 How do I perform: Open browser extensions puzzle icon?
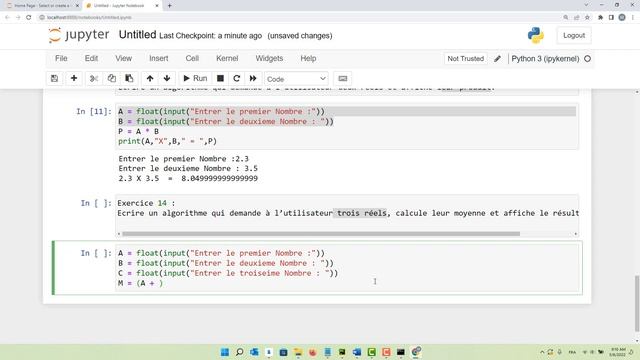pos(600,18)
